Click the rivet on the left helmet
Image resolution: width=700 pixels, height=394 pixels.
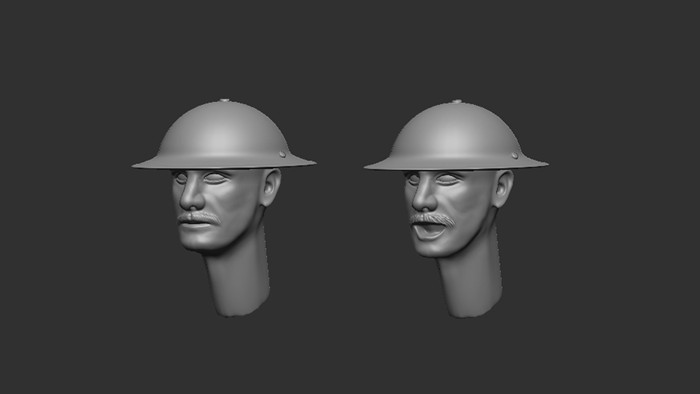[x=283, y=154]
